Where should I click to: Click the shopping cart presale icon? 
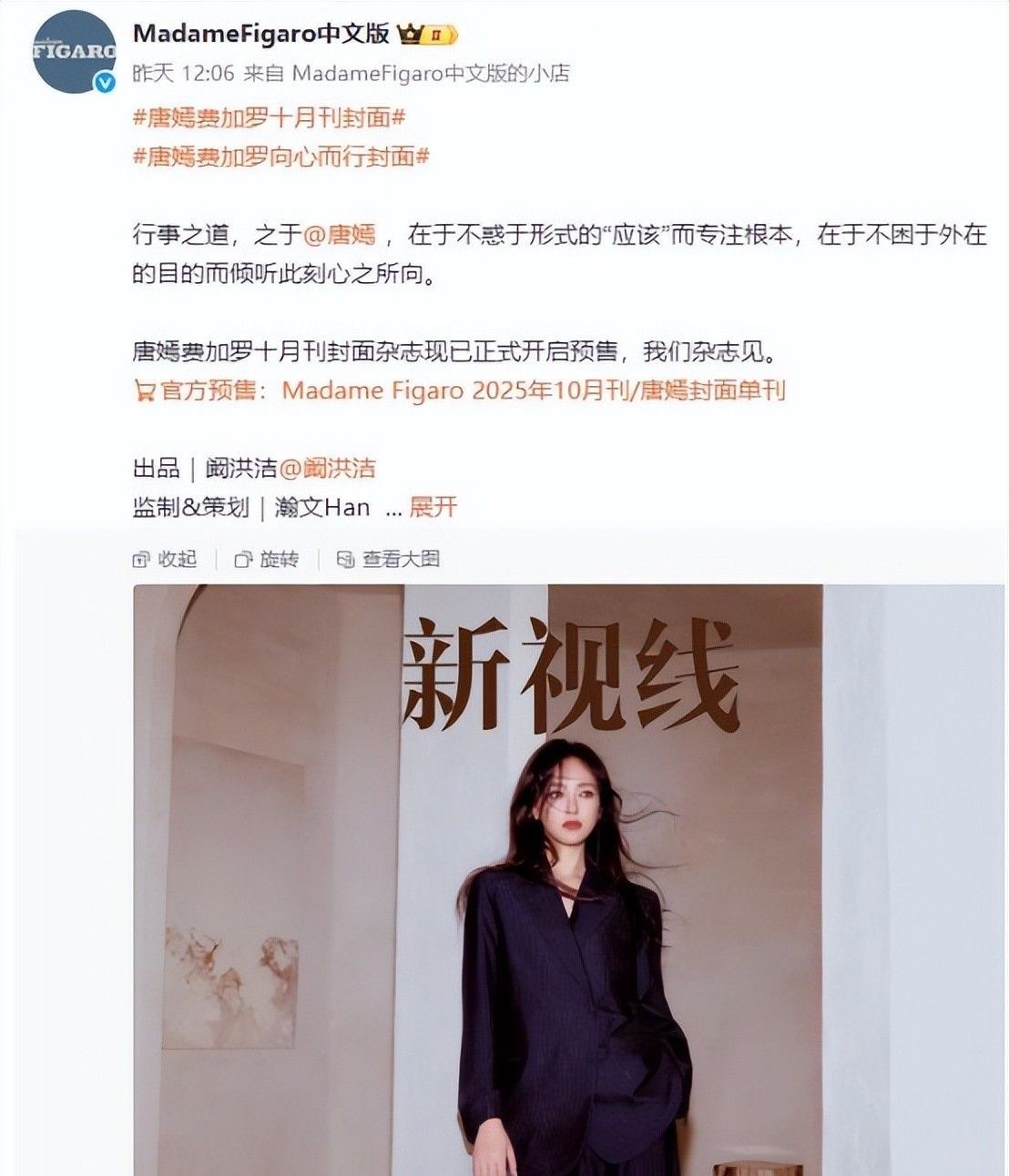[144, 391]
